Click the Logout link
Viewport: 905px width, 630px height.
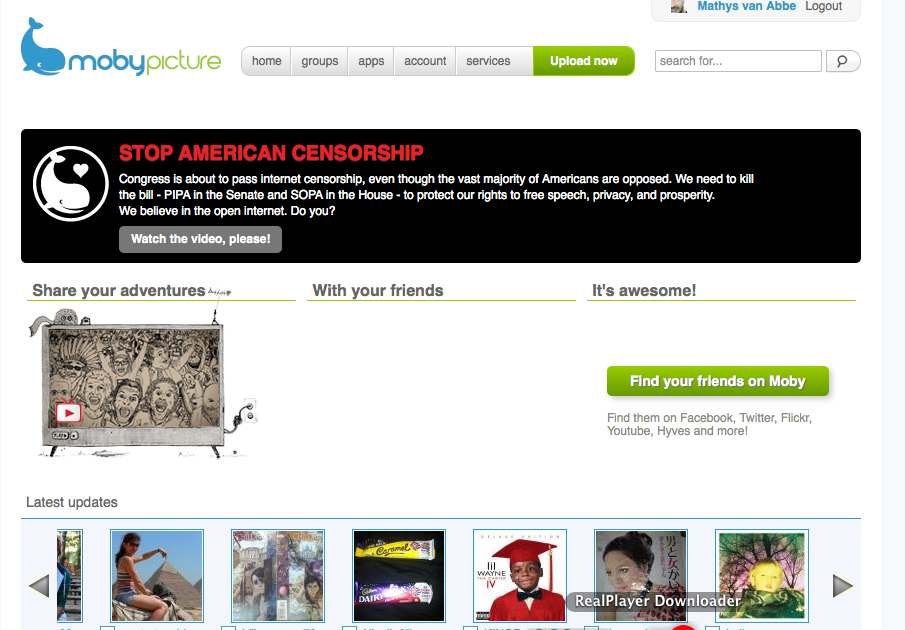(x=824, y=6)
